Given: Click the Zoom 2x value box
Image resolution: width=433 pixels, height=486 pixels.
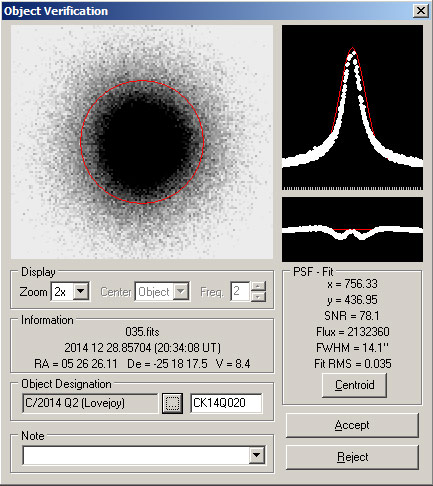Looking at the screenshot, I should coord(62,292).
